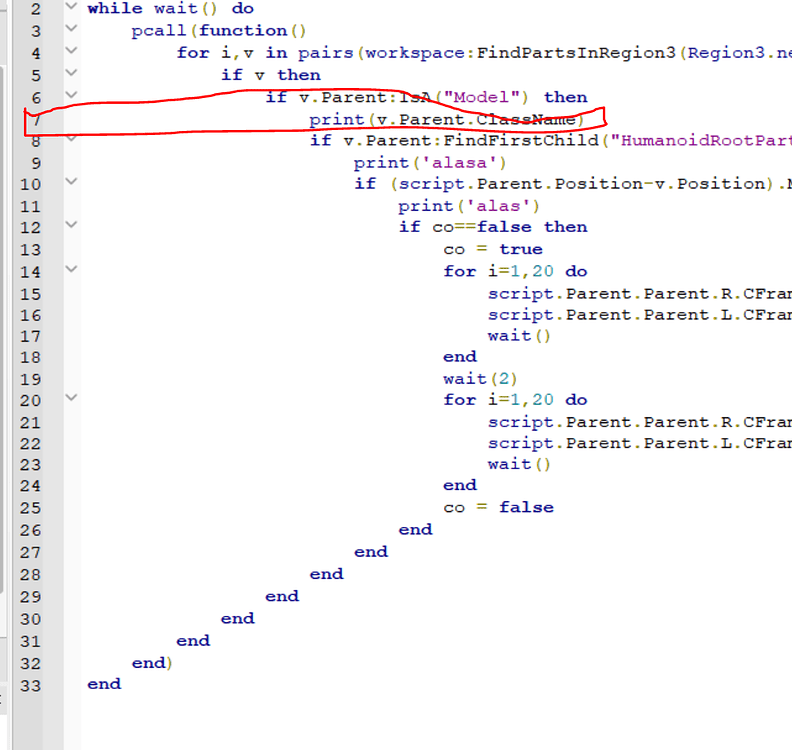Collapse the 'if co==false' fold at line 12
The image size is (792, 750).
tap(72, 225)
